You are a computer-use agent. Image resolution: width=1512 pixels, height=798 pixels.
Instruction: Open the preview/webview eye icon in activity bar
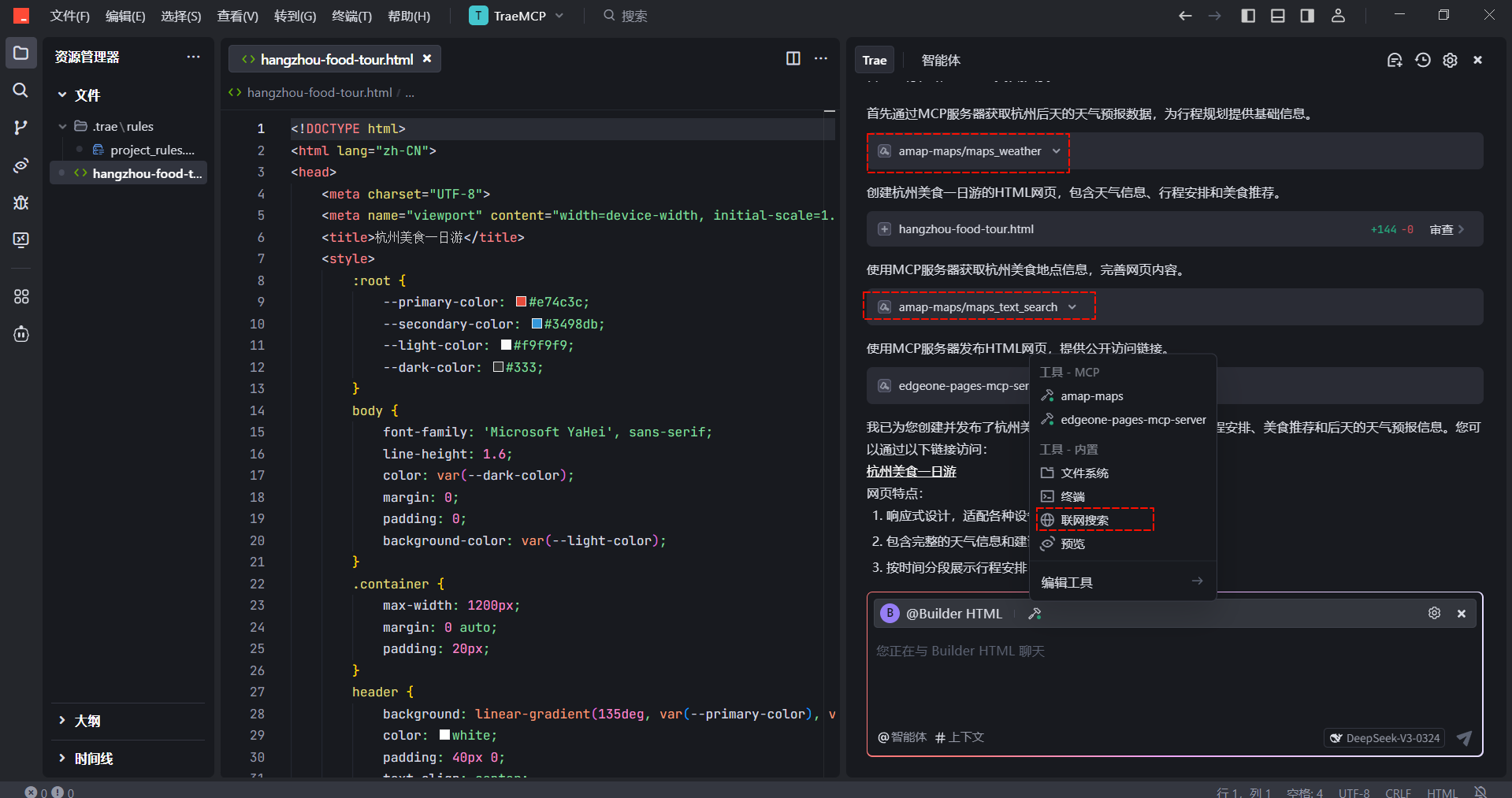click(x=21, y=165)
